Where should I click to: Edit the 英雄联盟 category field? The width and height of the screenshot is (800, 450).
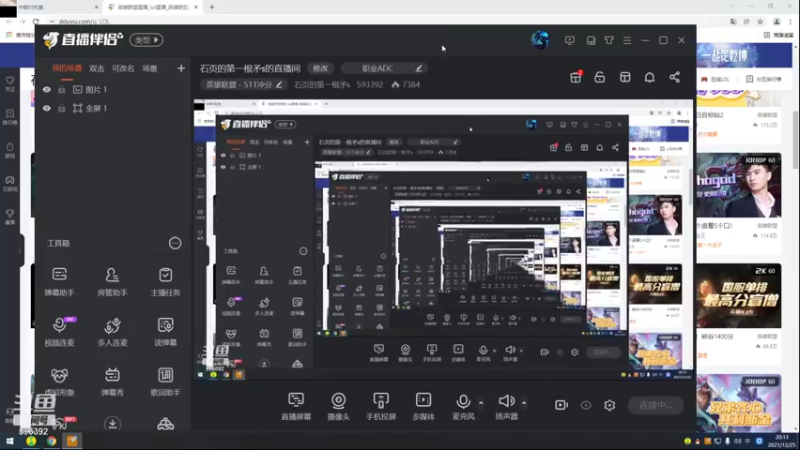pos(243,85)
